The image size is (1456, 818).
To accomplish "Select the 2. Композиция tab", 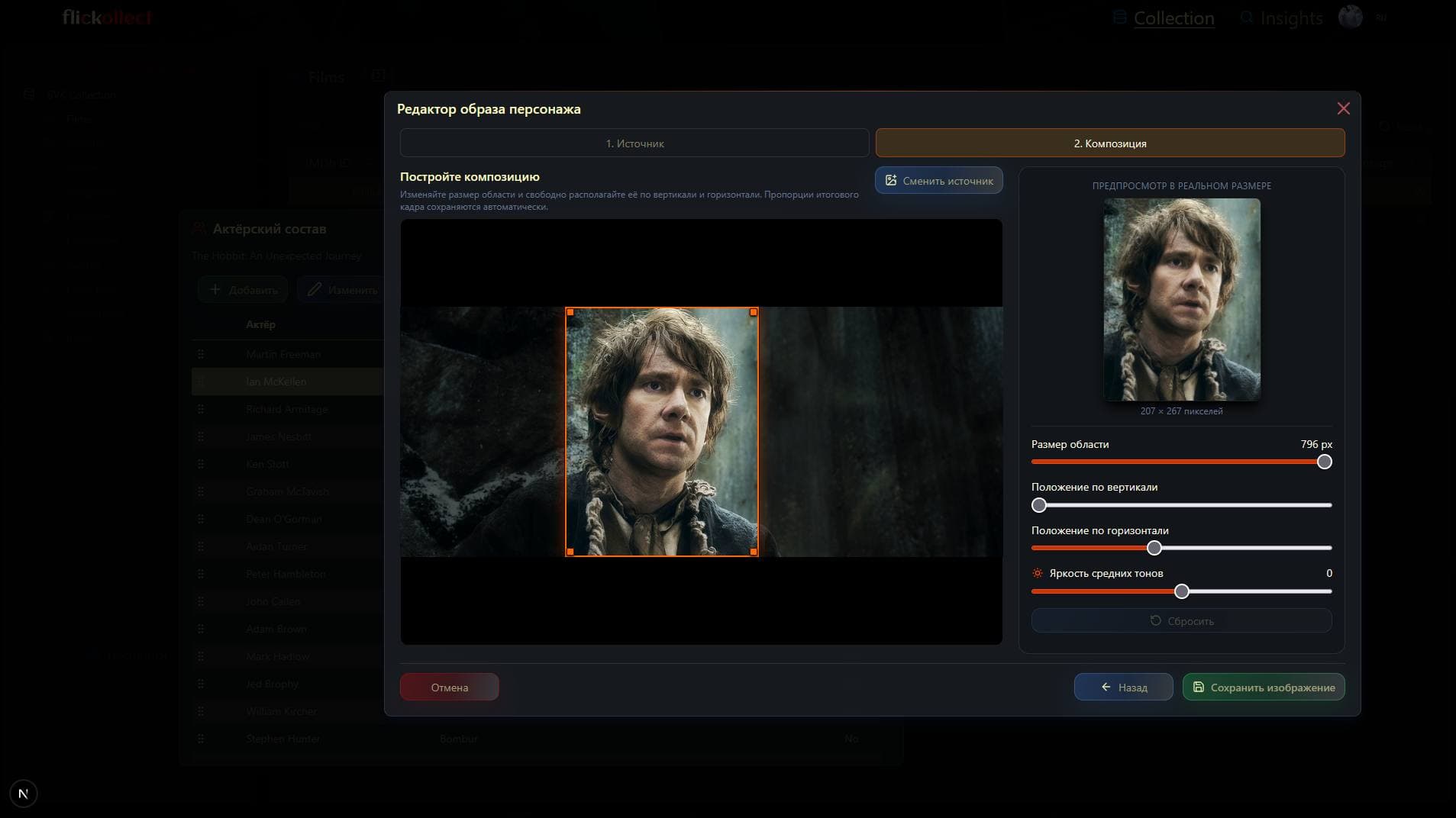I will click(1110, 143).
